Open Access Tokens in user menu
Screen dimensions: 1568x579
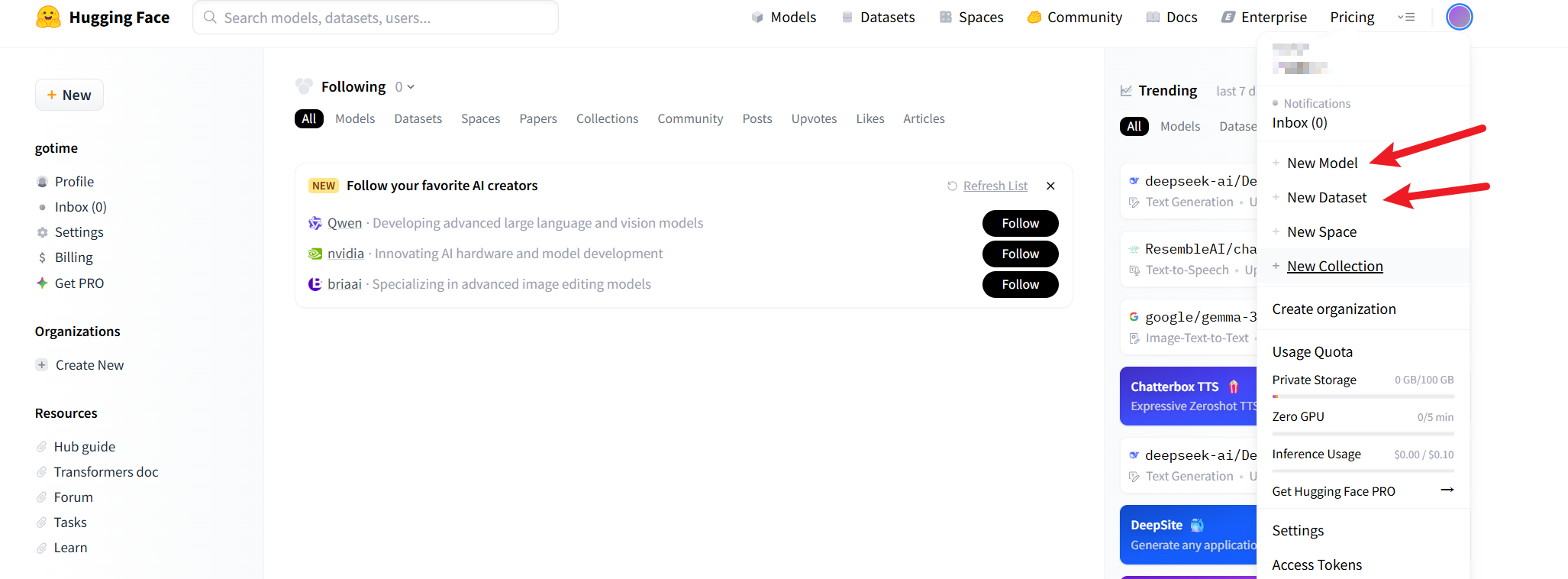(x=1317, y=564)
